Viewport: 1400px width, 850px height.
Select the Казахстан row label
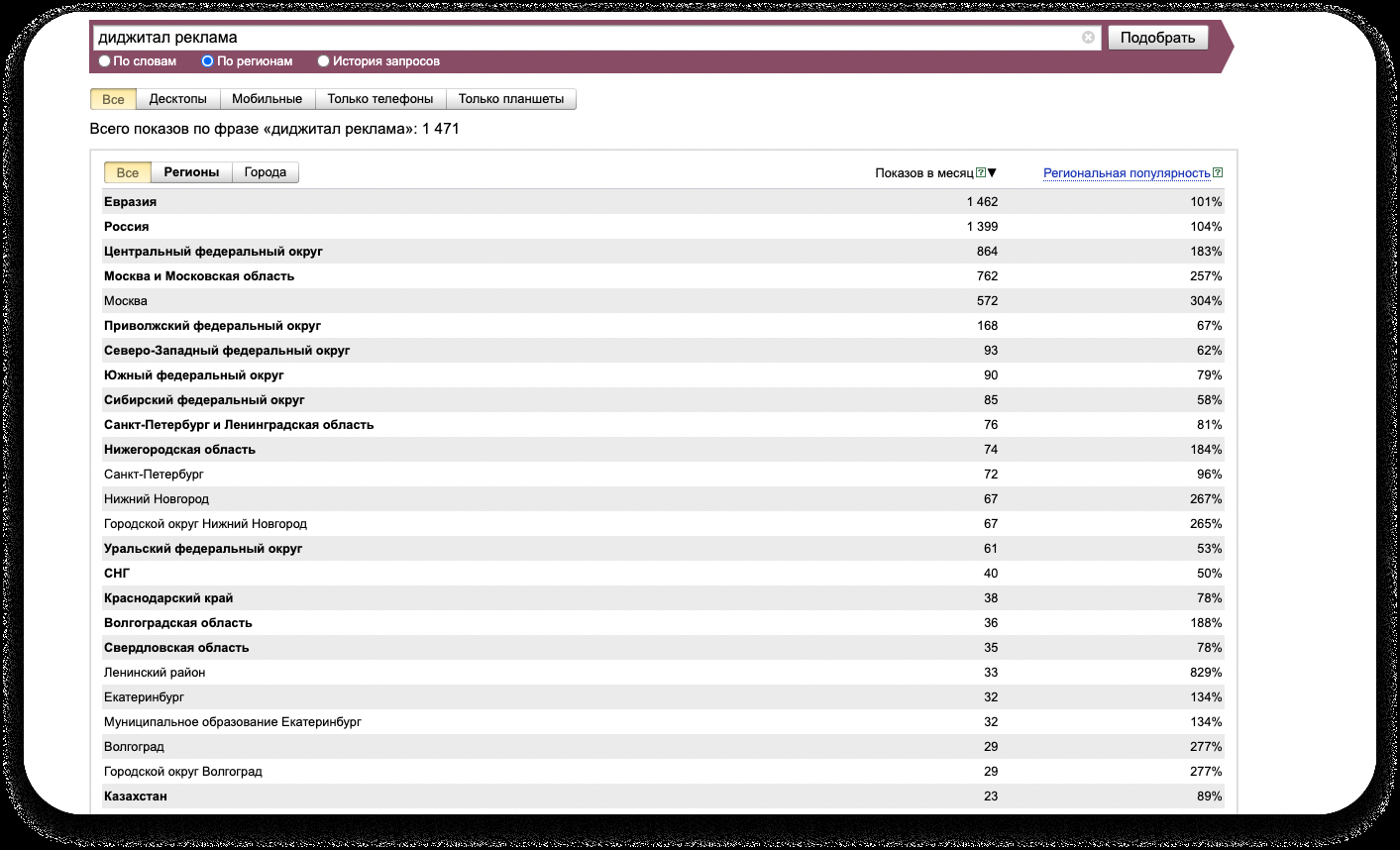[136, 797]
